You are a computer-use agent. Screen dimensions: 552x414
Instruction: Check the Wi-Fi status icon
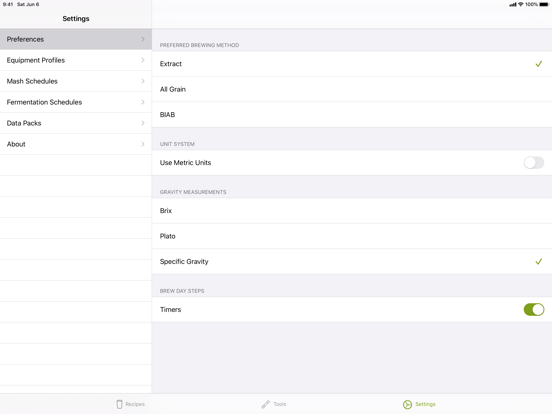coord(521,5)
